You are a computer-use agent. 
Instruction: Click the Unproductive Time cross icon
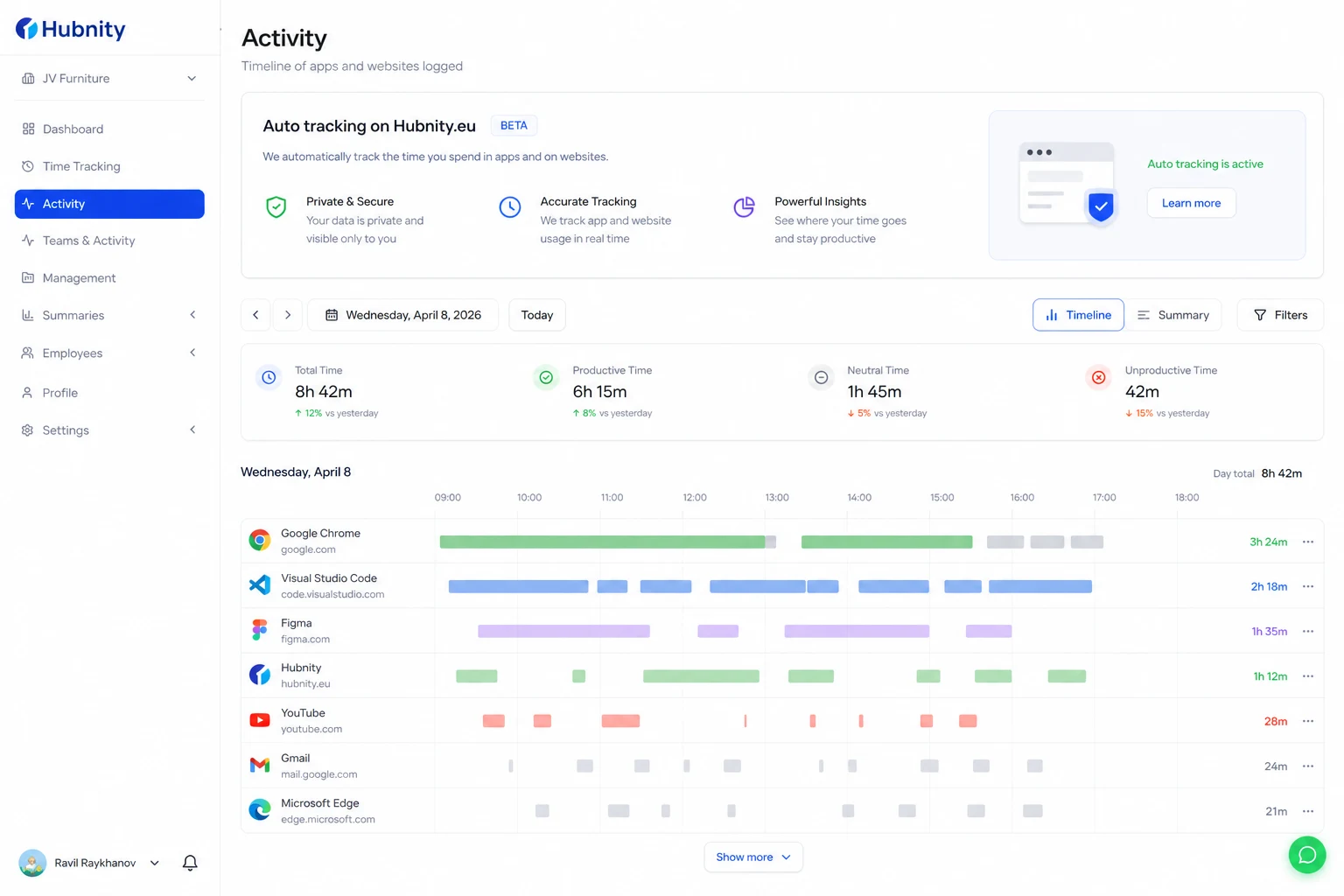click(x=1098, y=377)
